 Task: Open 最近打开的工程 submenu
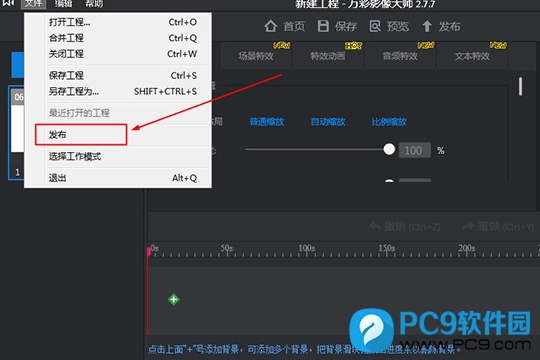(123, 113)
